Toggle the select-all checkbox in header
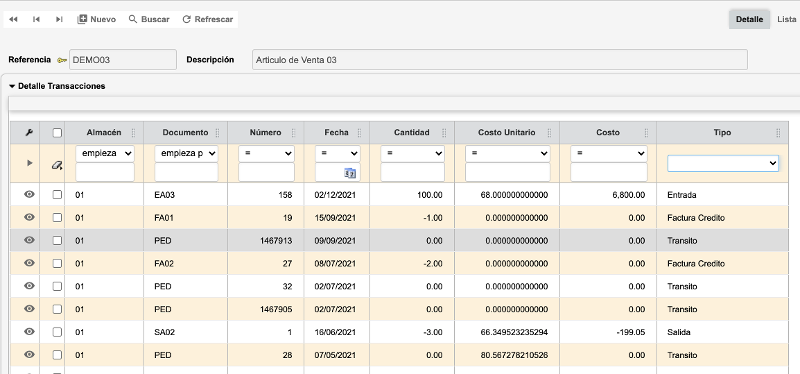The width and height of the screenshot is (800, 374). tap(57, 133)
